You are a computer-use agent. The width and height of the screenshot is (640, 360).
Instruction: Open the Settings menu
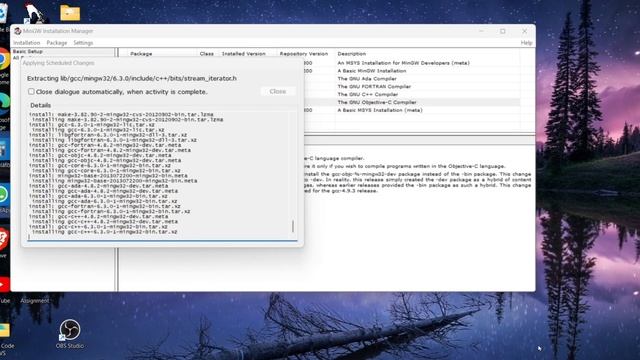pyautogui.click(x=83, y=43)
